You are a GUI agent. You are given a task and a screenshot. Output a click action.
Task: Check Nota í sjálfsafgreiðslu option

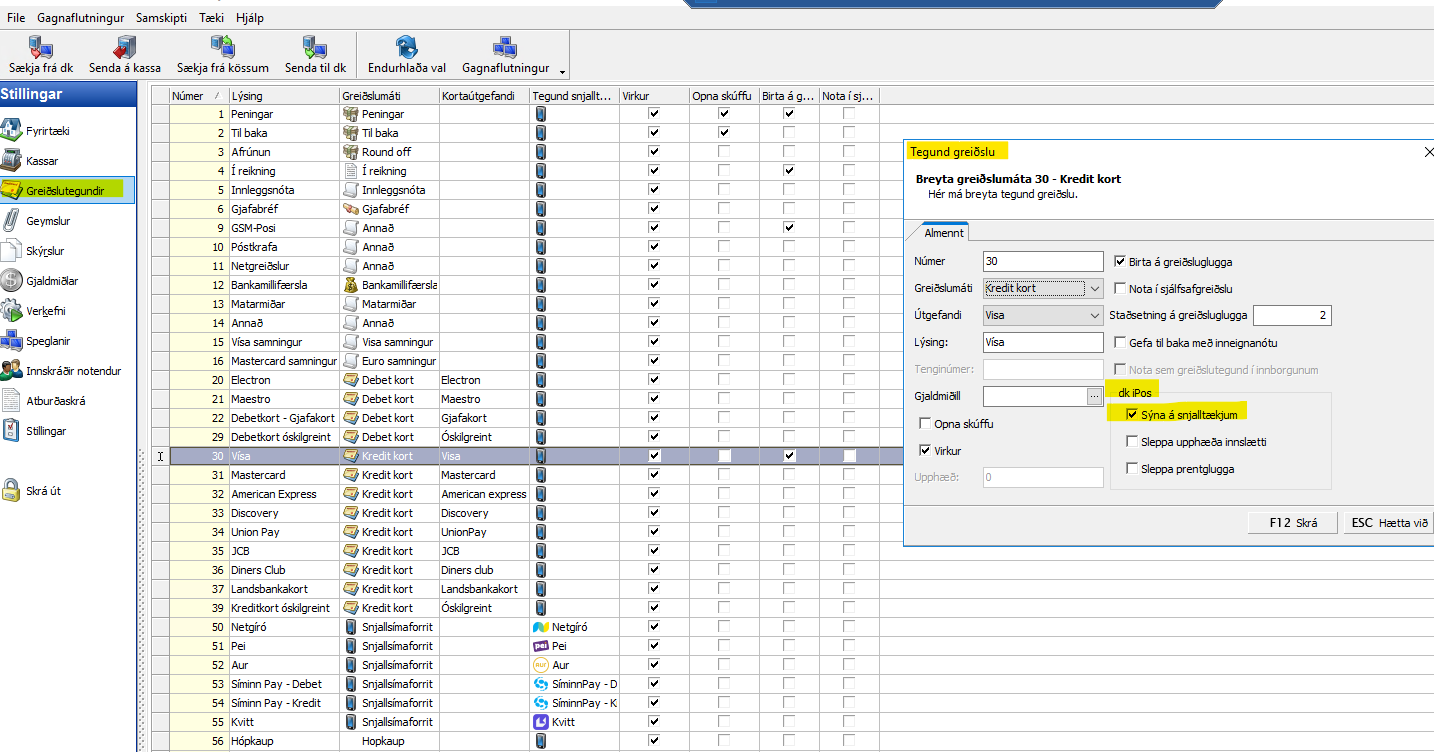click(1121, 289)
